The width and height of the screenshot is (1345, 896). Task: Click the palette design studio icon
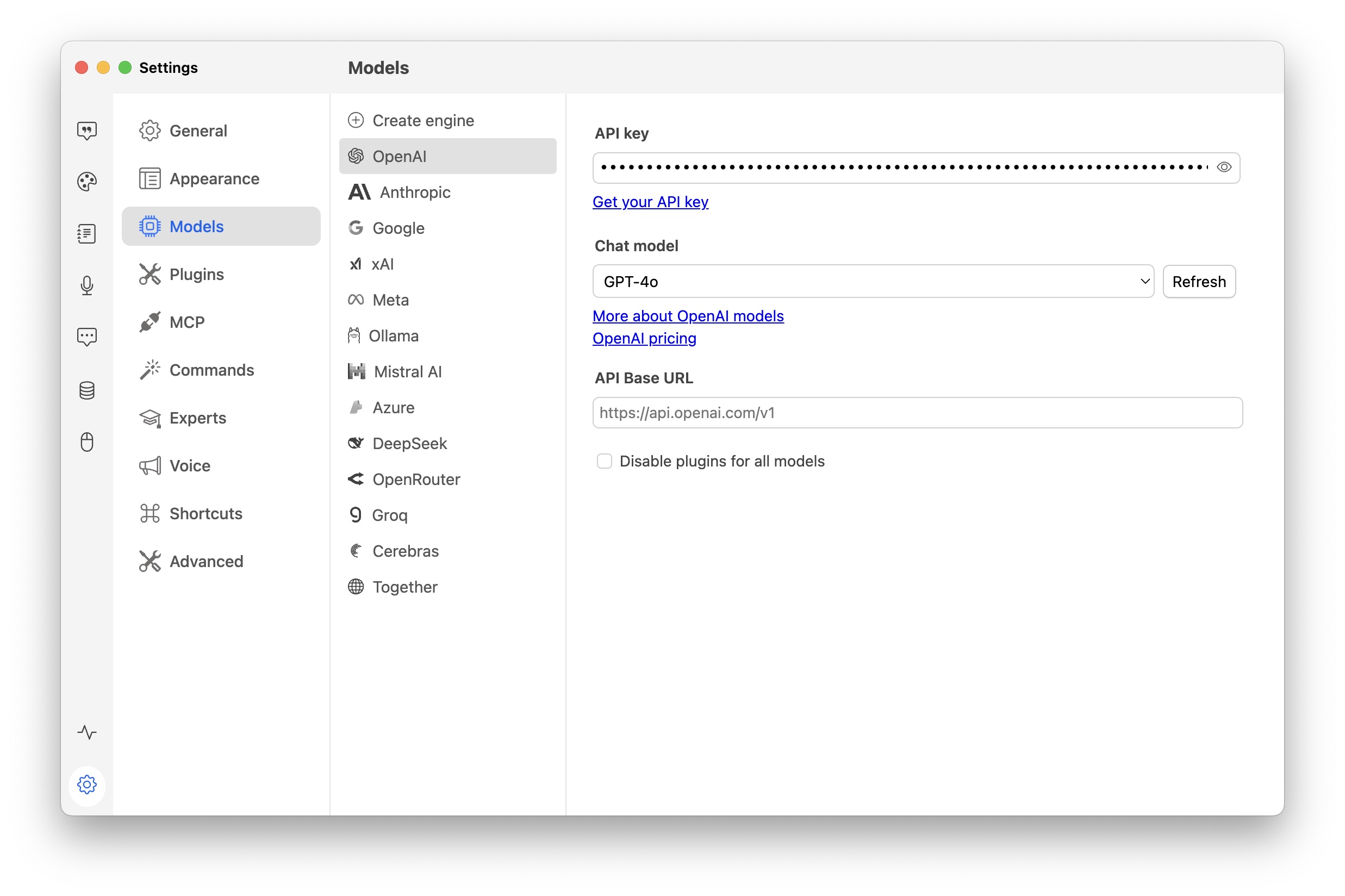[87, 182]
